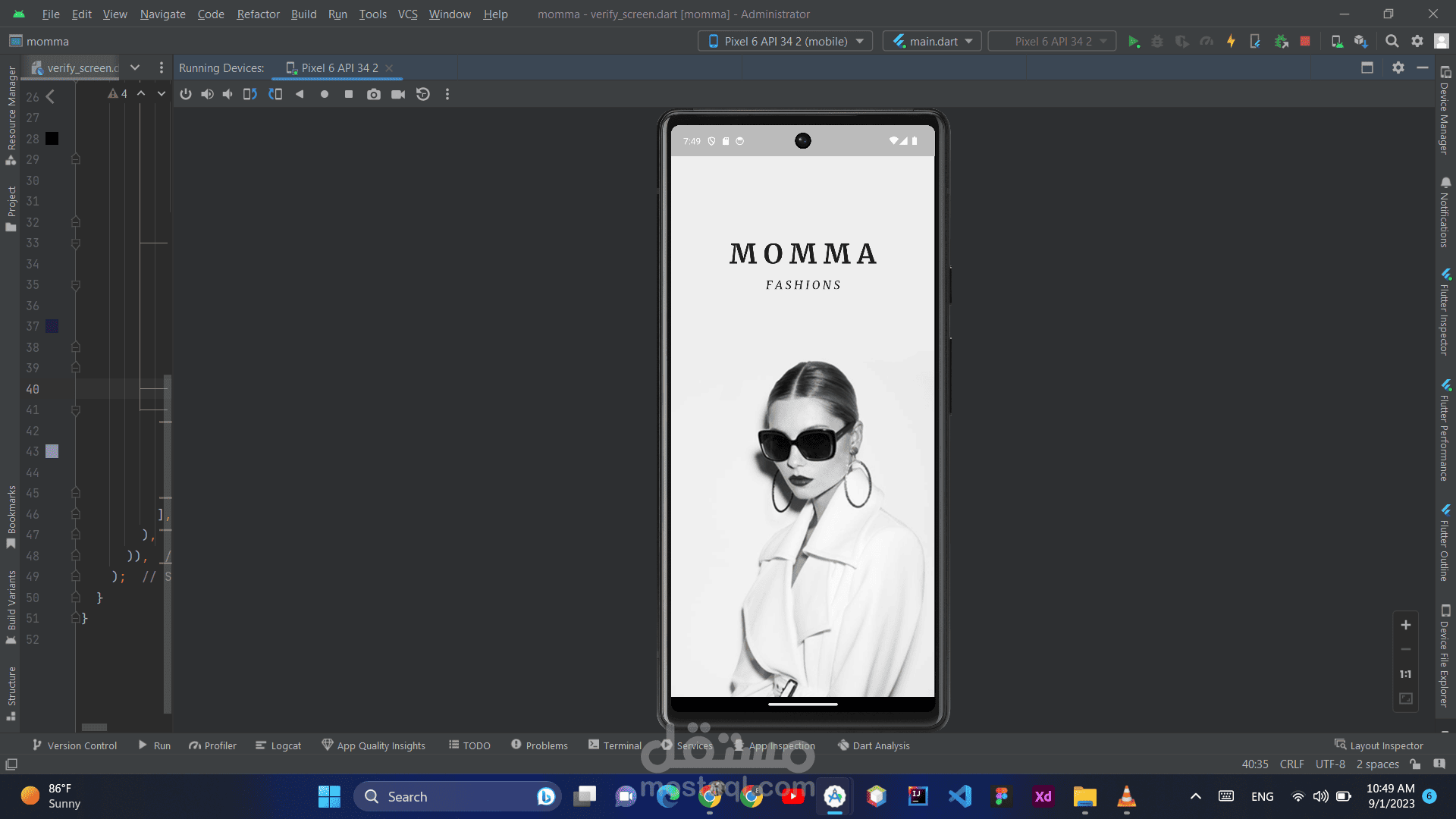
Task: Click the black color swatch in line 28 gutter
Action: (x=52, y=138)
